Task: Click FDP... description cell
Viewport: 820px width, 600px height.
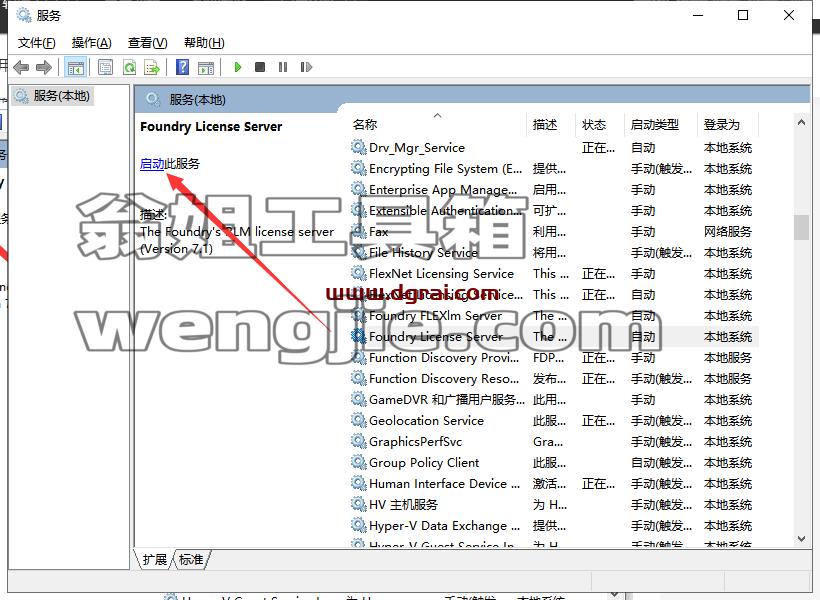Action: [548, 358]
